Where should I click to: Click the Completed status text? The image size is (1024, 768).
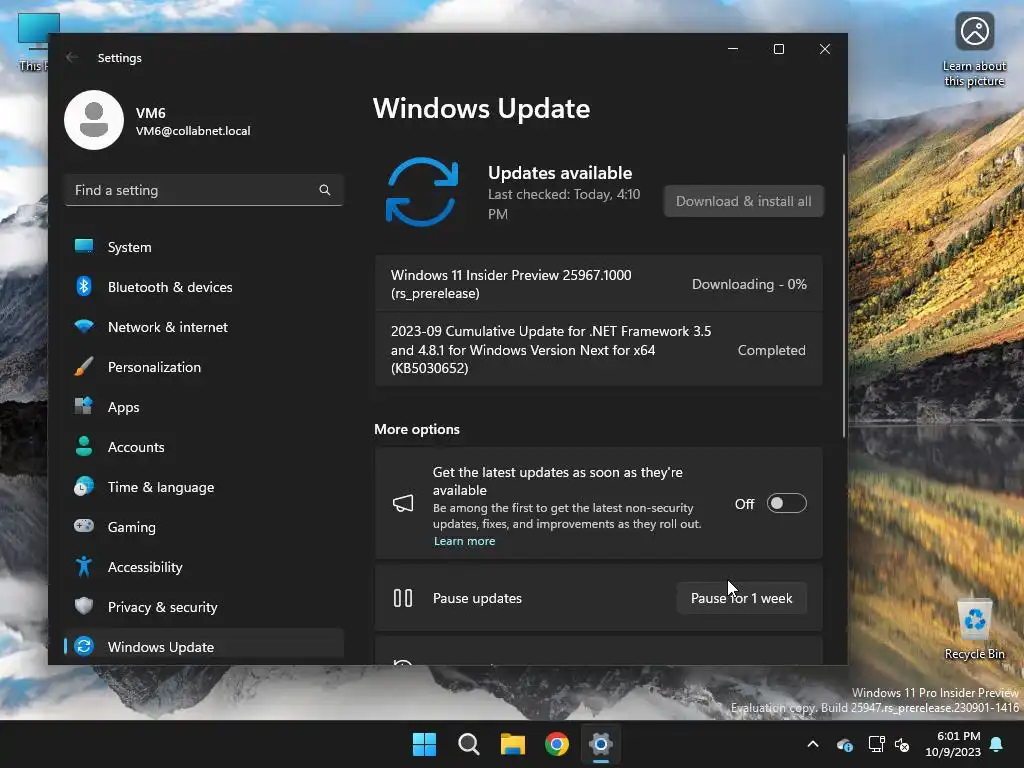(771, 350)
